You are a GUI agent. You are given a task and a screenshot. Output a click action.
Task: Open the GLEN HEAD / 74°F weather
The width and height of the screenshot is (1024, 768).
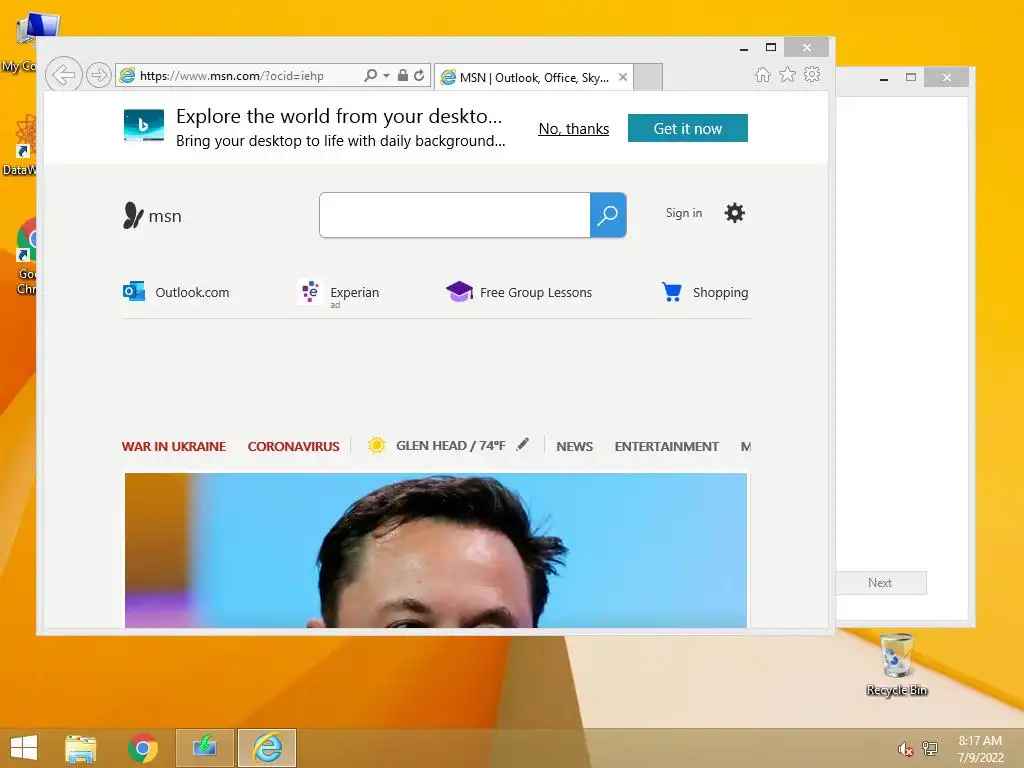[x=450, y=445]
